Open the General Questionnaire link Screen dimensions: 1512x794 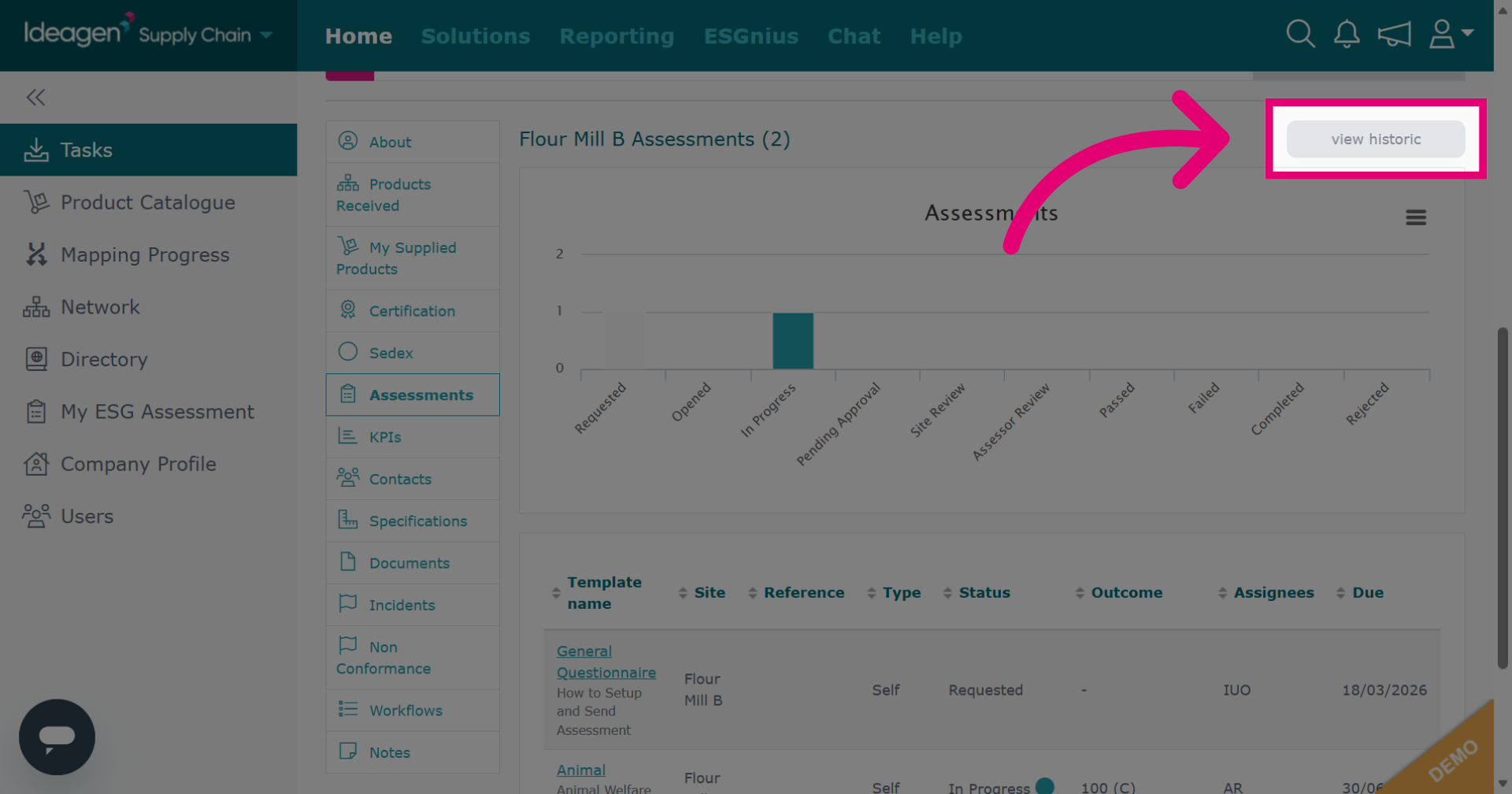[606, 662]
